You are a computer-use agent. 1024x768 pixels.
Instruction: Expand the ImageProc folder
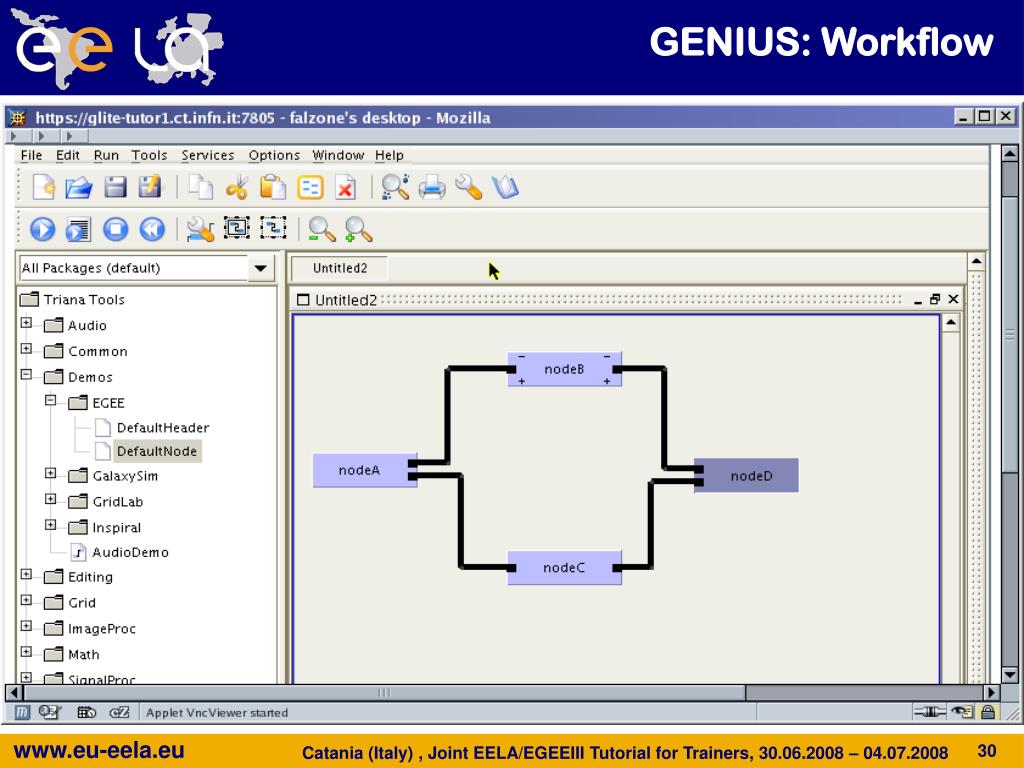tap(26, 626)
